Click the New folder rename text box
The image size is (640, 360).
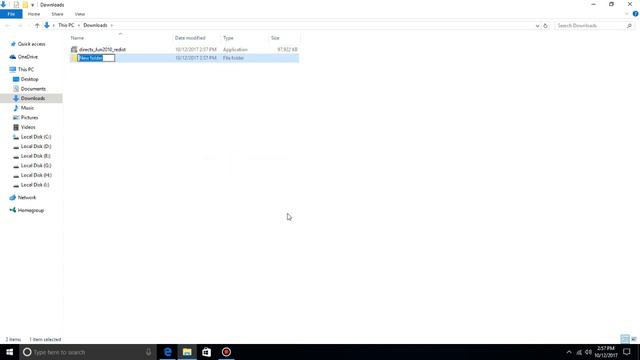(x=96, y=58)
